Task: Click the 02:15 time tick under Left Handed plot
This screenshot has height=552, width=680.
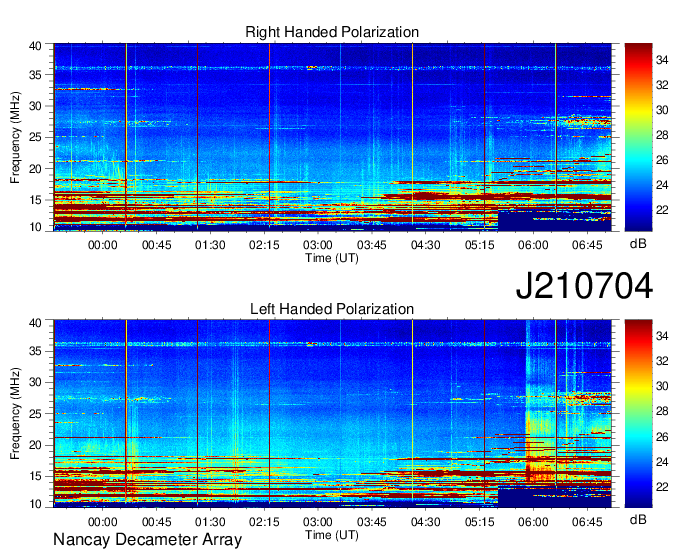Action: click(264, 522)
